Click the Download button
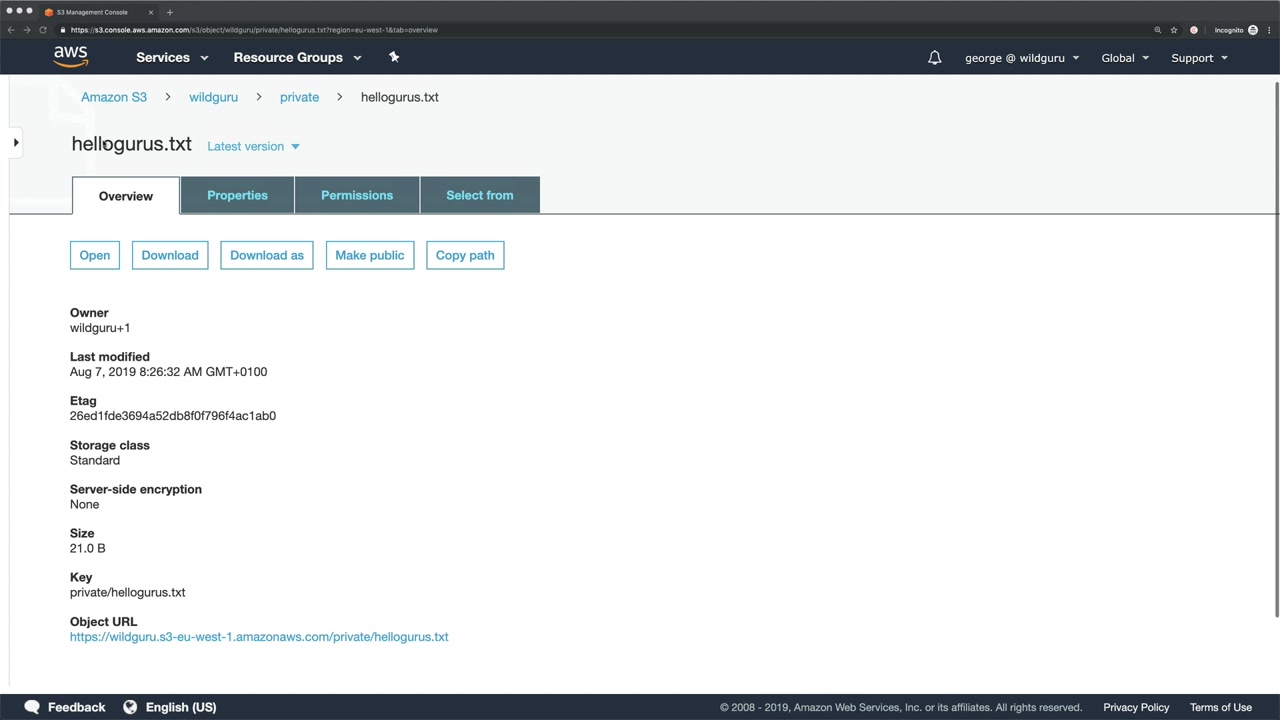1280x720 pixels. pos(170,255)
